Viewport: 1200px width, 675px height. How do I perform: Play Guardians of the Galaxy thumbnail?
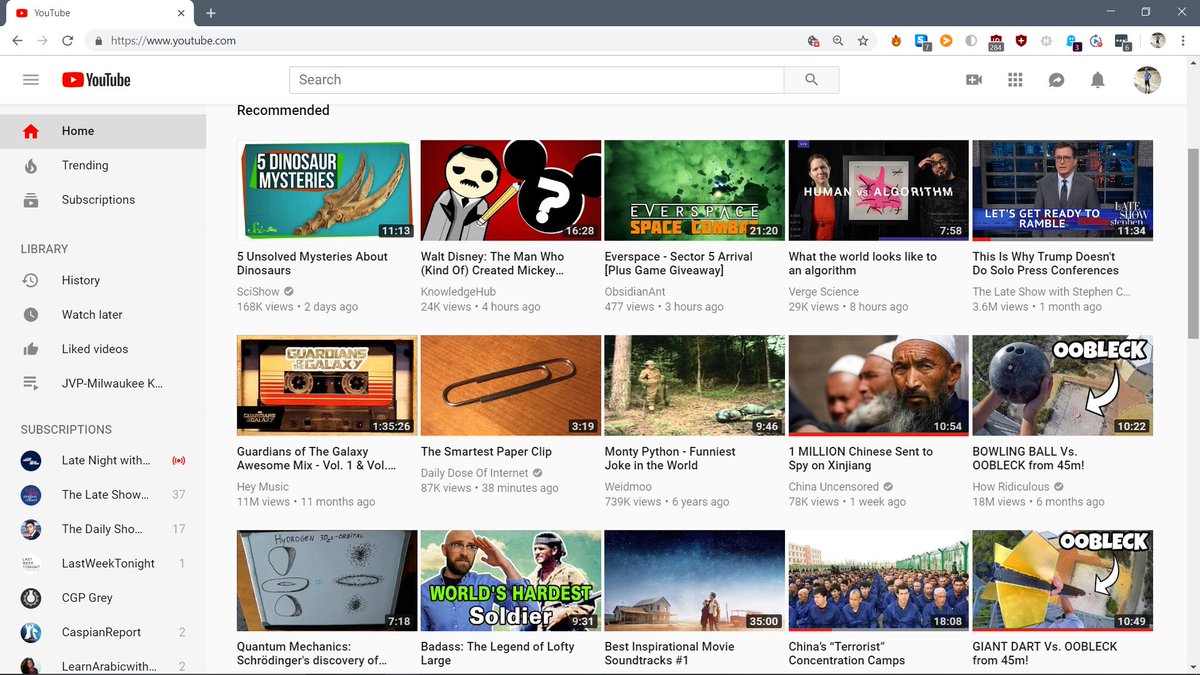tap(327, 386)
